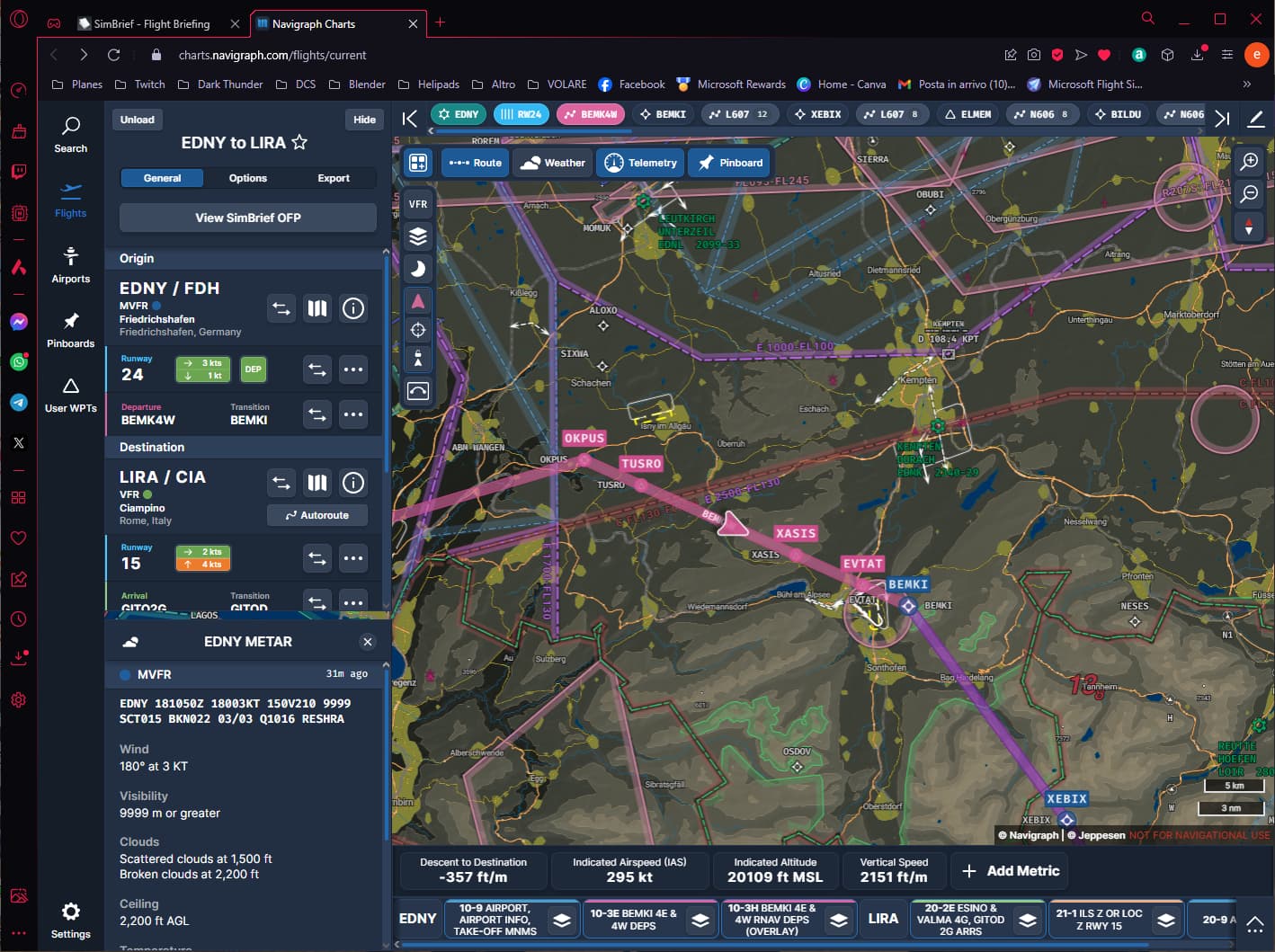The height and width of the screenshot is (952, 1275).
Task: Switch to the Export tab
Action: (333, 178)
